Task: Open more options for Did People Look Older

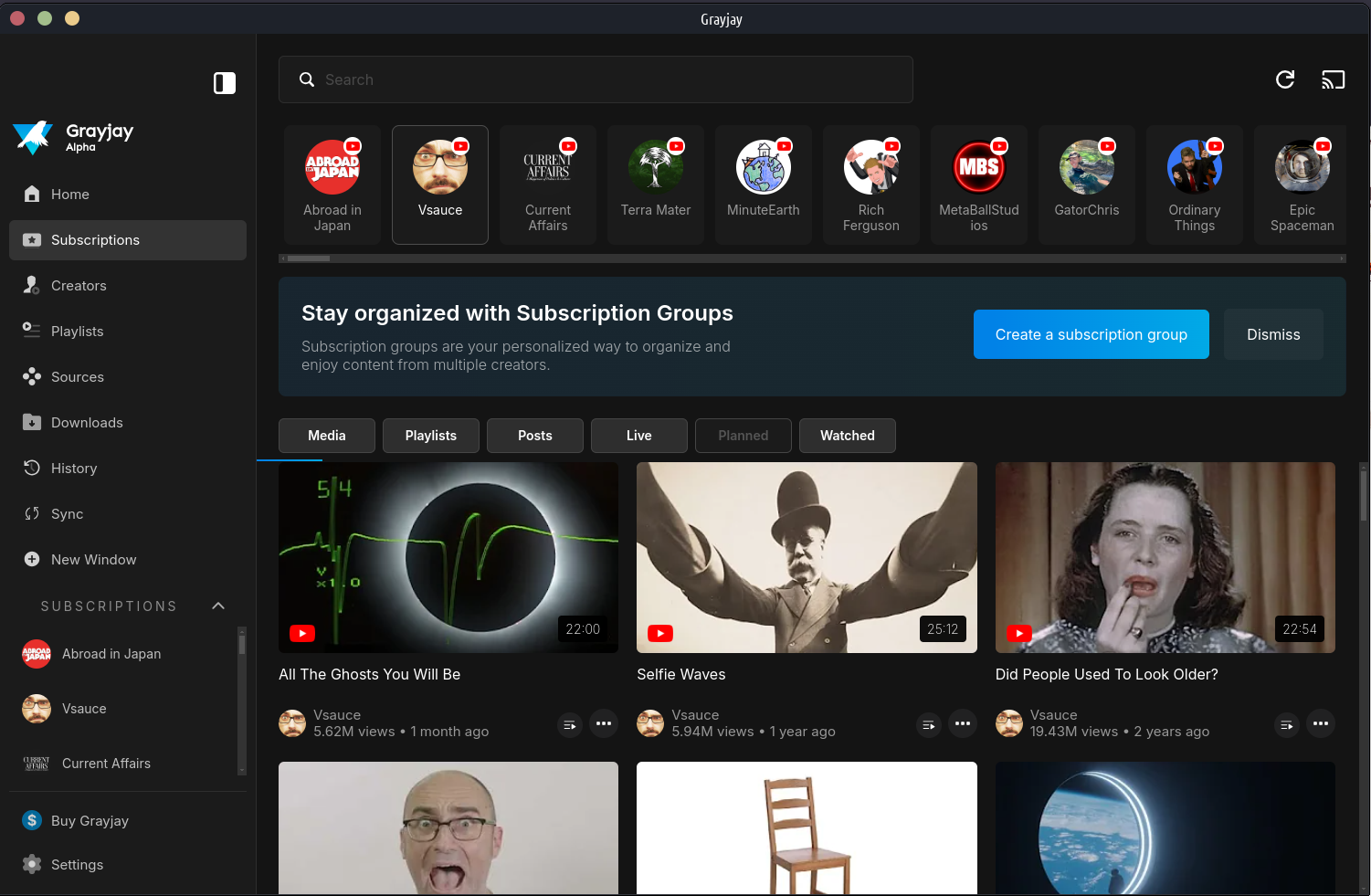Action: 1321,724
